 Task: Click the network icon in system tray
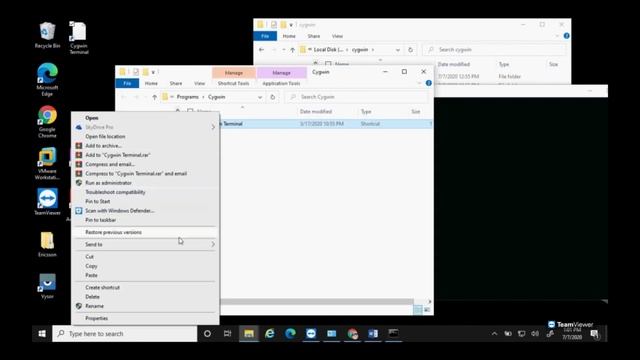point(522,334)
